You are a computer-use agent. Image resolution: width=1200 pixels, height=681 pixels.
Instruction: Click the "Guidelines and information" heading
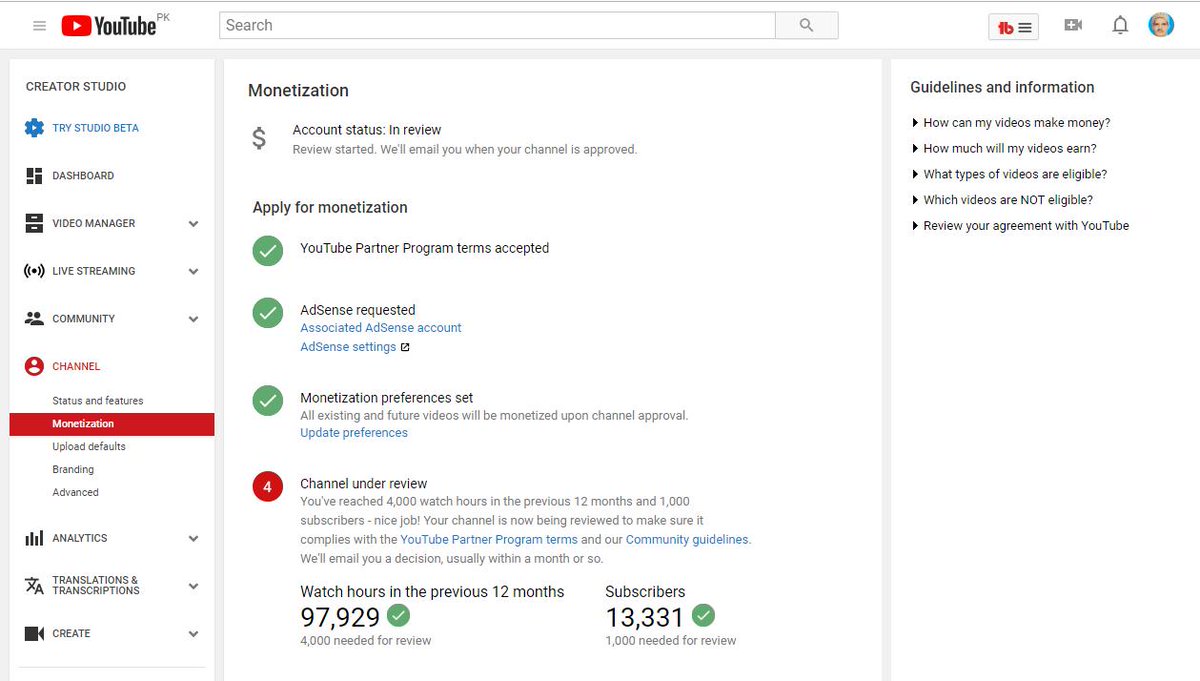[1002, 88]
